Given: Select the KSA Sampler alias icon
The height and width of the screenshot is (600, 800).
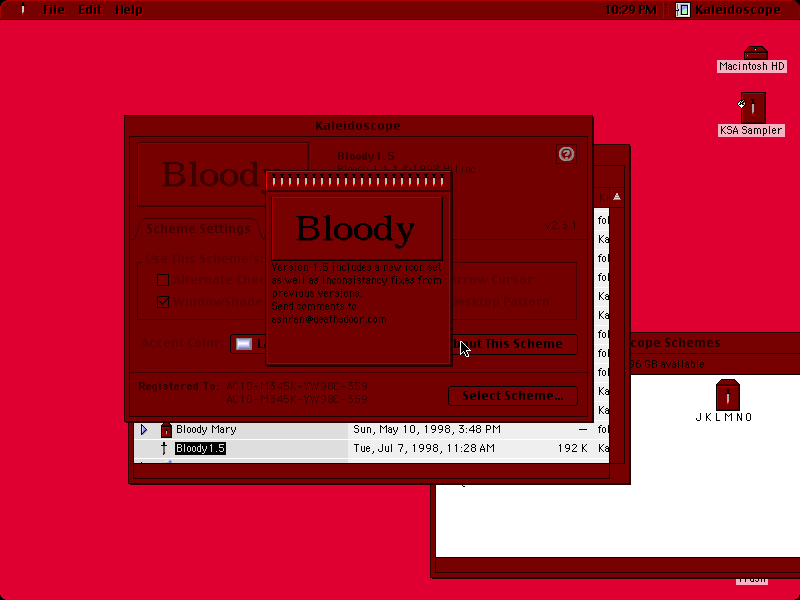Looking at the screenshot, I should (753, 107).
